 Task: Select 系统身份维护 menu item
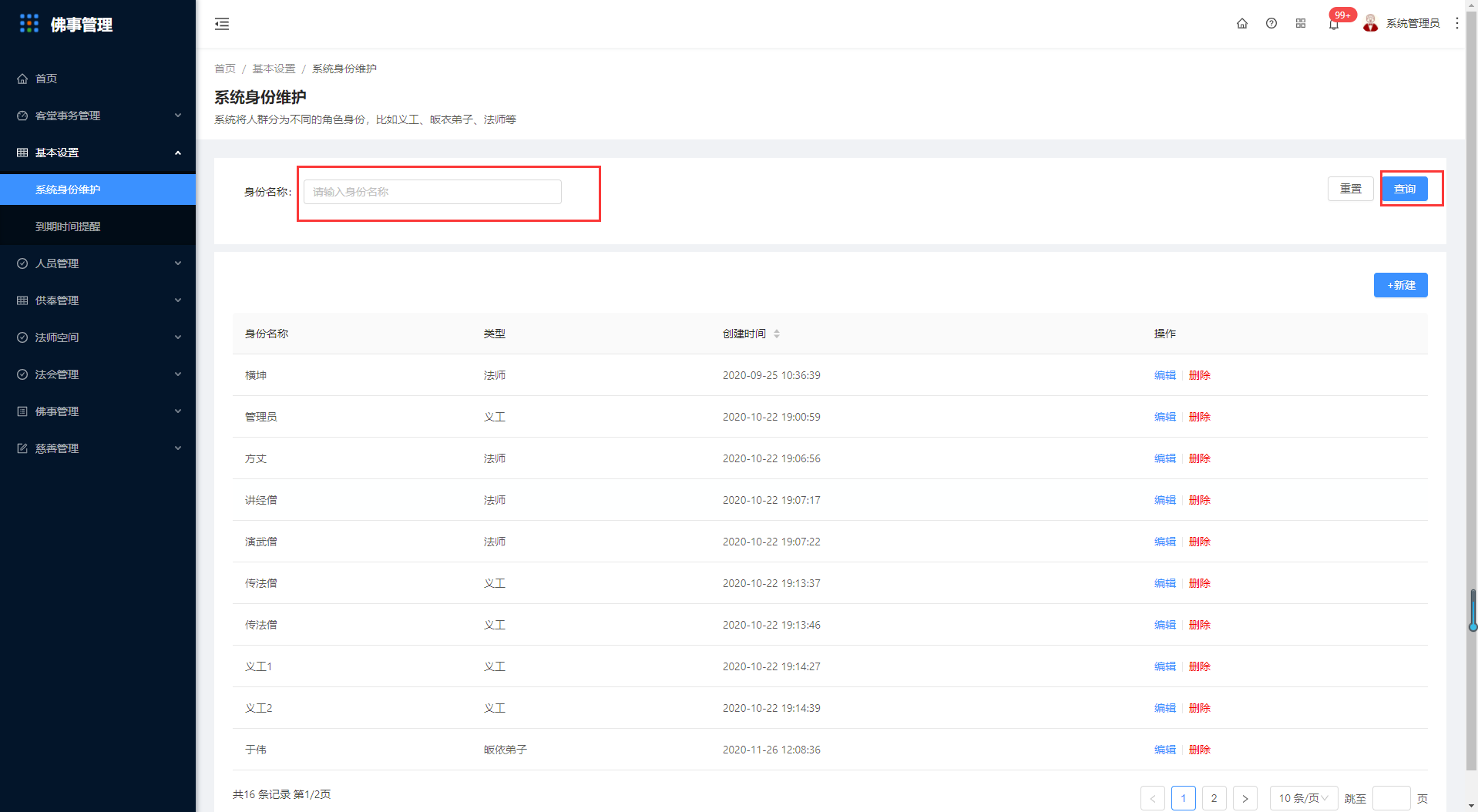98,190
